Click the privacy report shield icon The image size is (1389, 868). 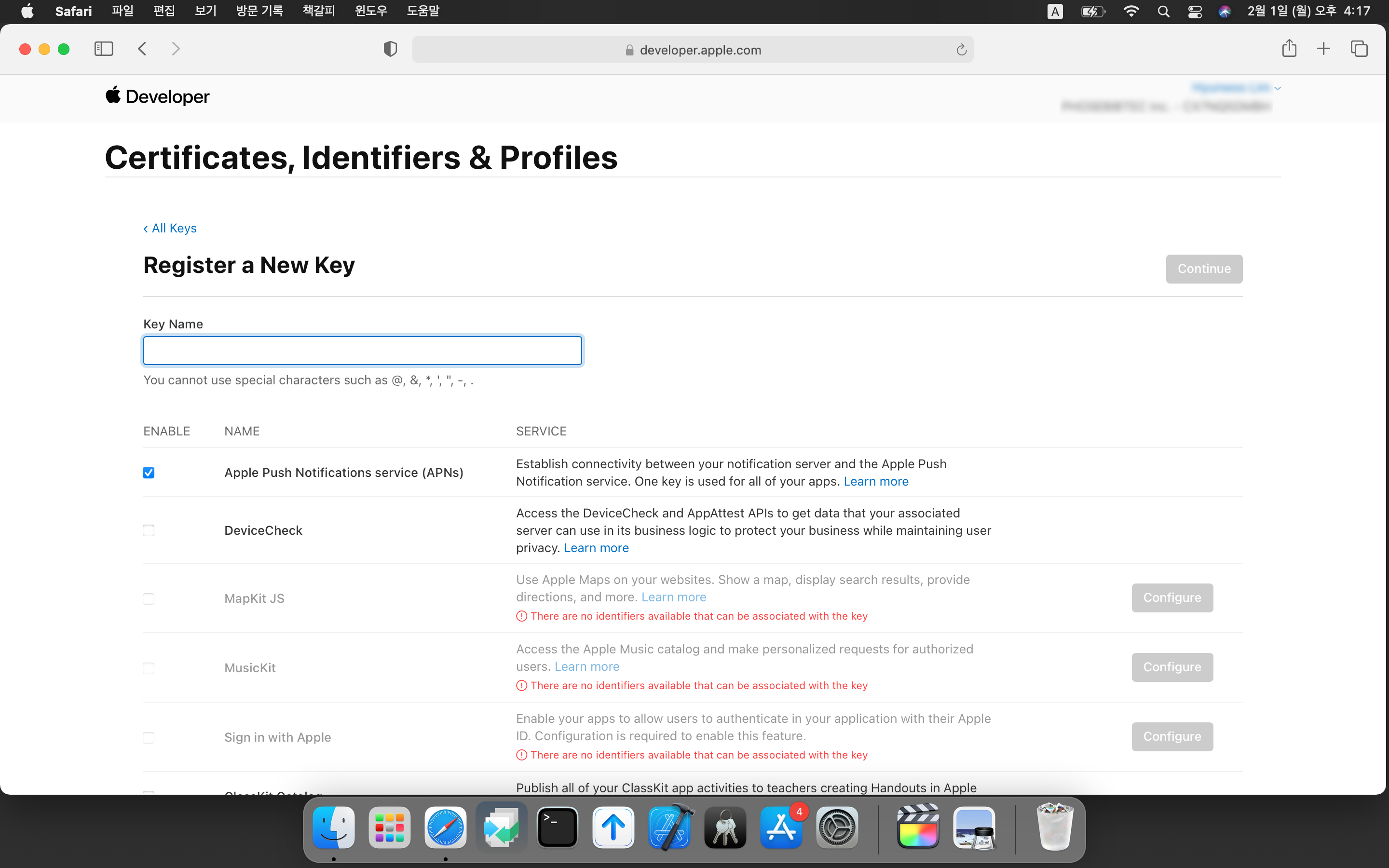pos(390,49)
